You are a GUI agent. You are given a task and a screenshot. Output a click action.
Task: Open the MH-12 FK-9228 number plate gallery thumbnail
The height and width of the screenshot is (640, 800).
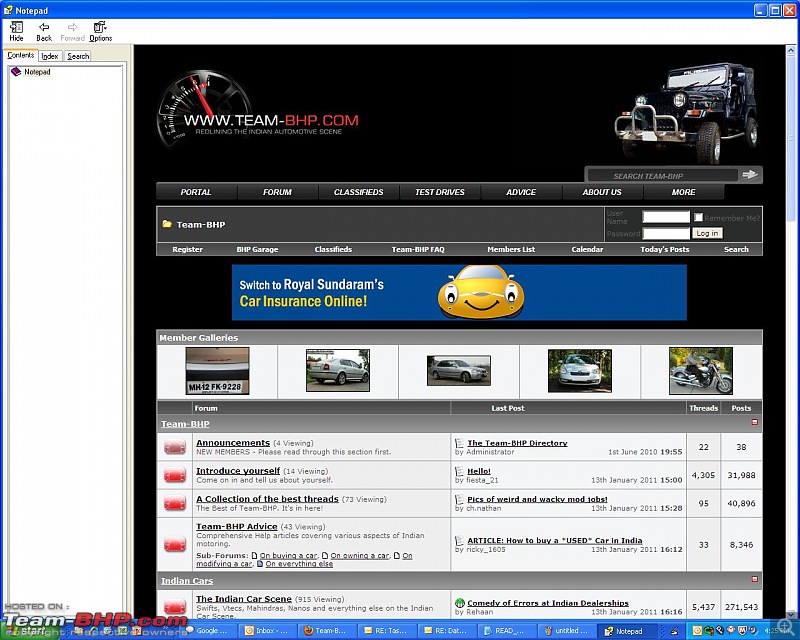[217, 371]
